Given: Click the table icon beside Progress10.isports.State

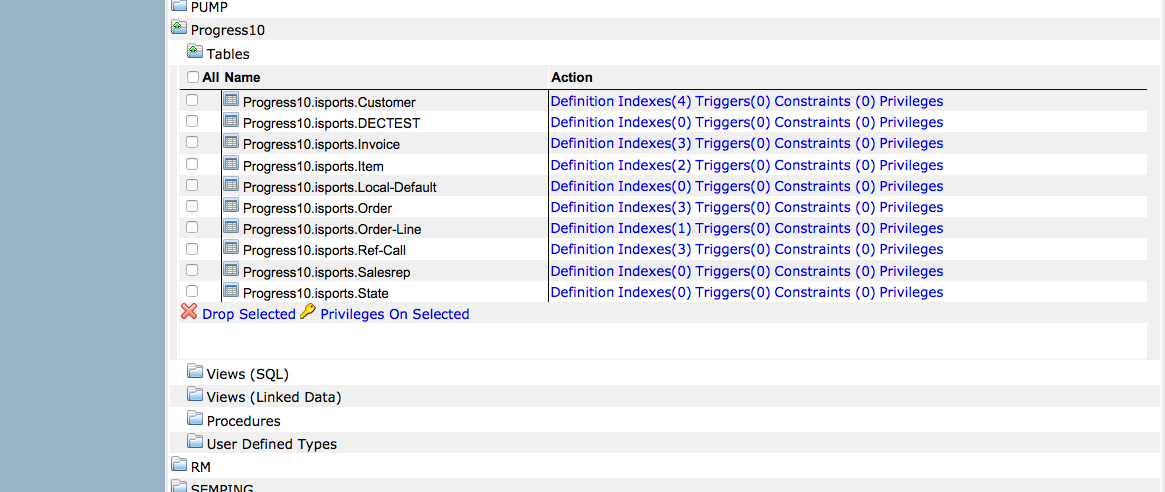Looking at the screenshot, I should [231, 291].
